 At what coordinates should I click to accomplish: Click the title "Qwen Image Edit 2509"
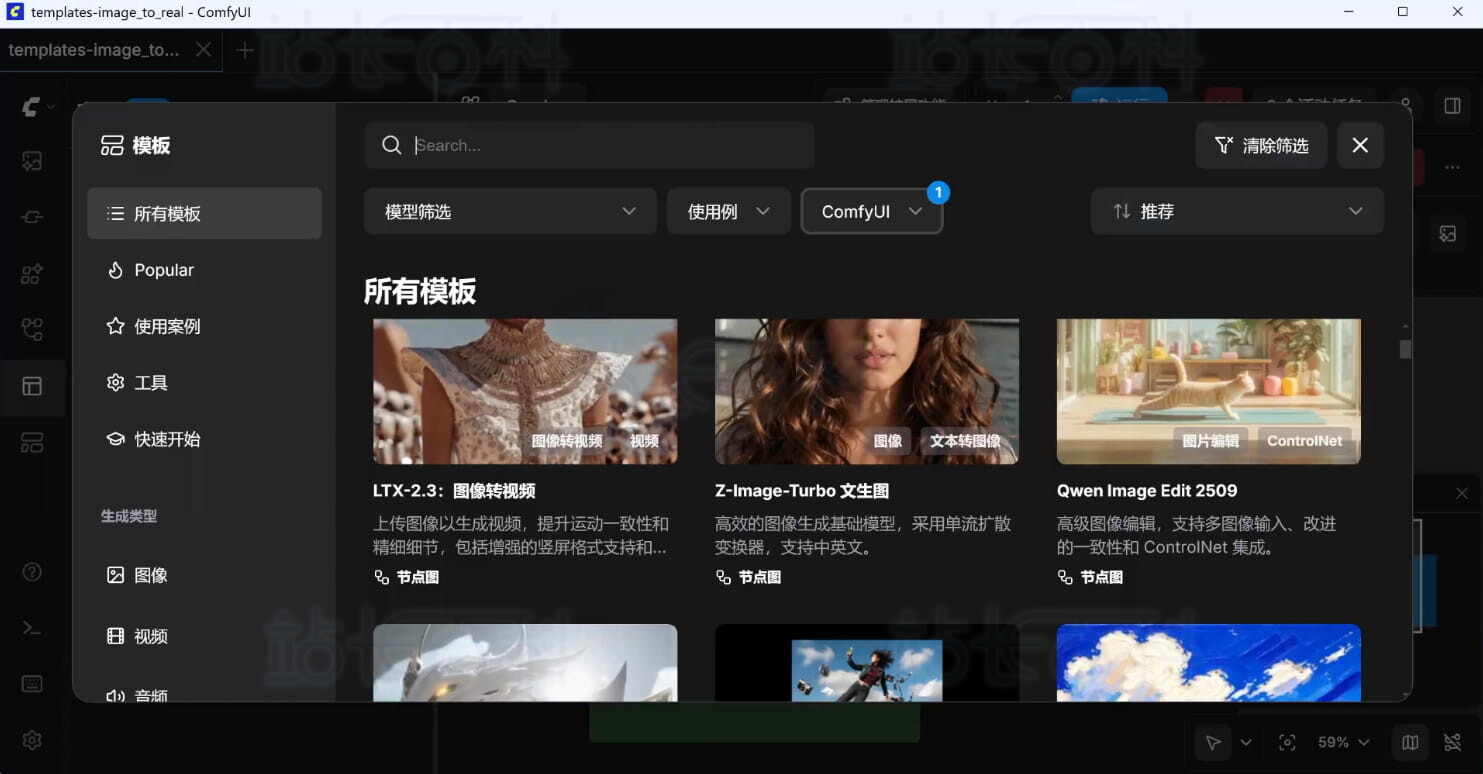click(1147, 491)
